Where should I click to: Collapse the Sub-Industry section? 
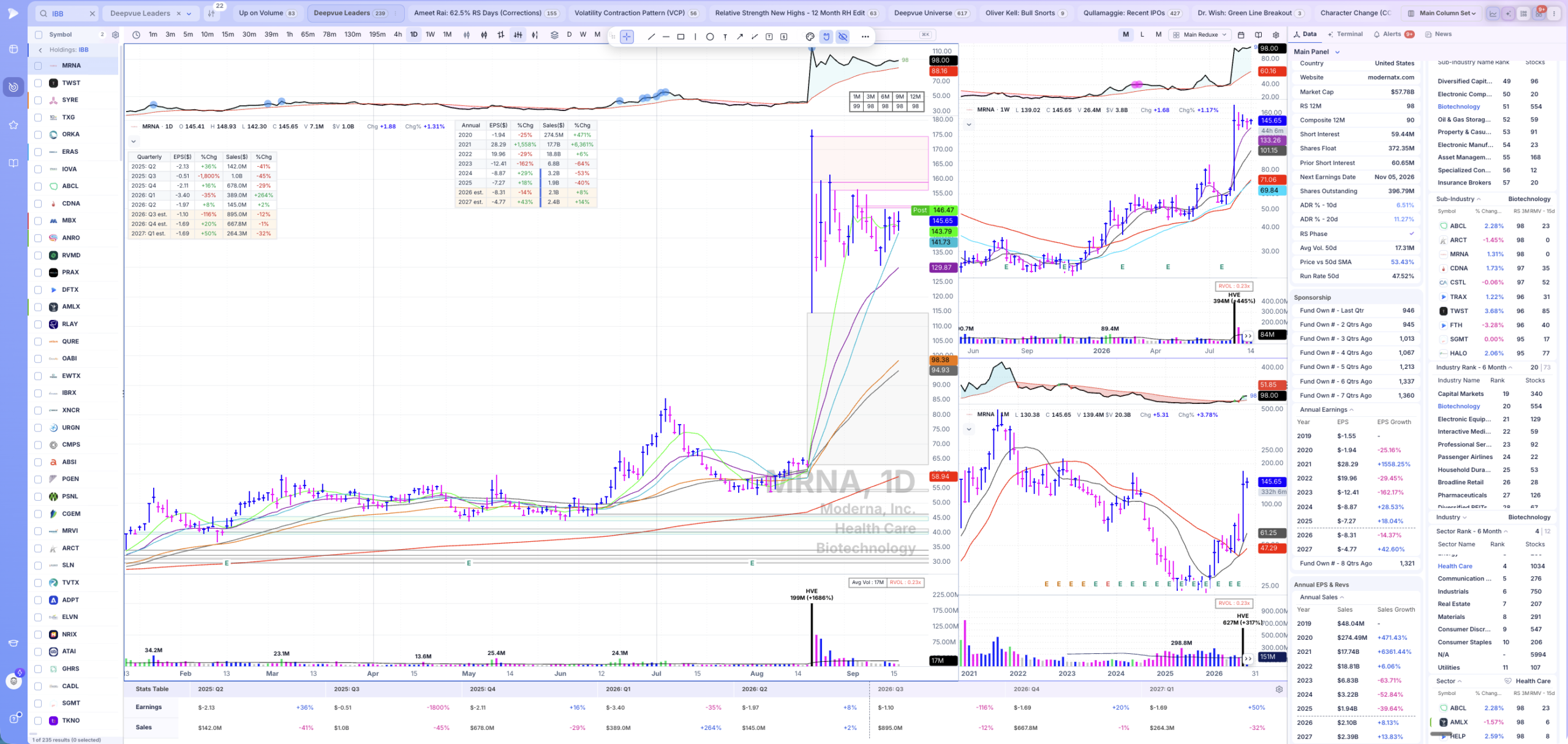point(1479,199)
